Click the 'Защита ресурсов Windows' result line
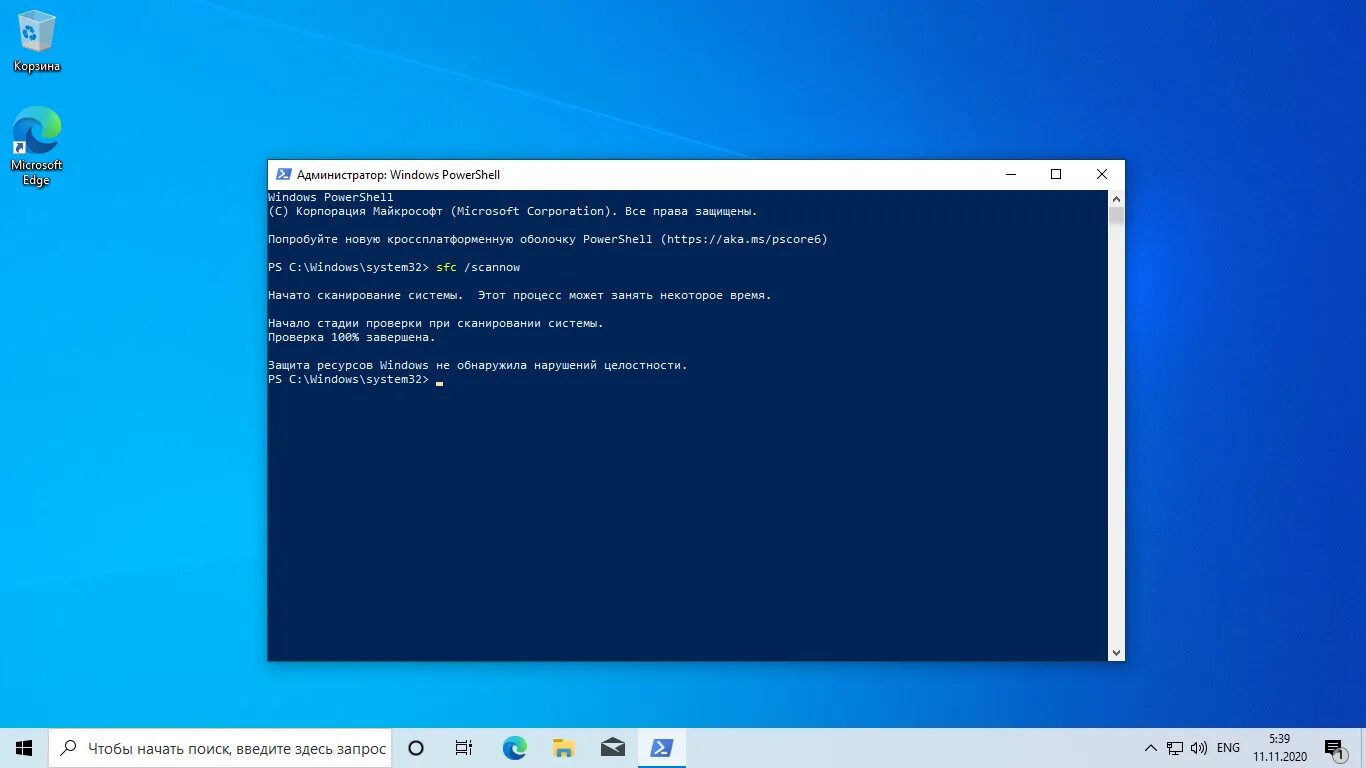The width and height of the screenshot is (1366, 768). pos(478,366)
